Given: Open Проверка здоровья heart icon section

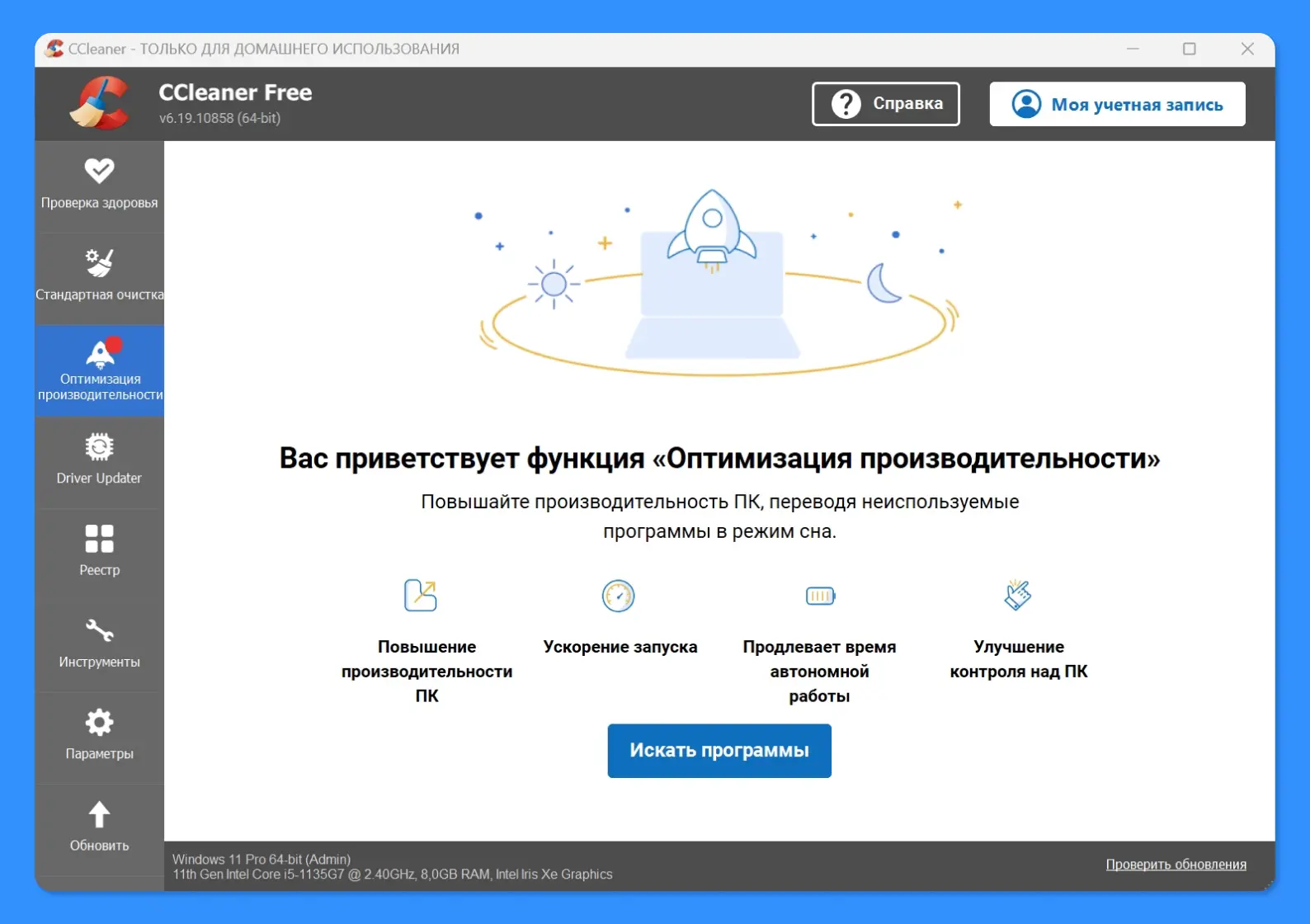Looking at the screenshot, I should (99, 171).
